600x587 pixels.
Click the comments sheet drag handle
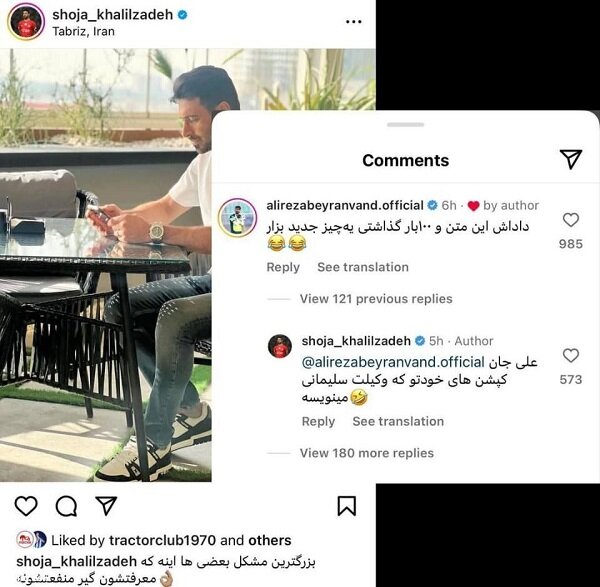(405, 124)
